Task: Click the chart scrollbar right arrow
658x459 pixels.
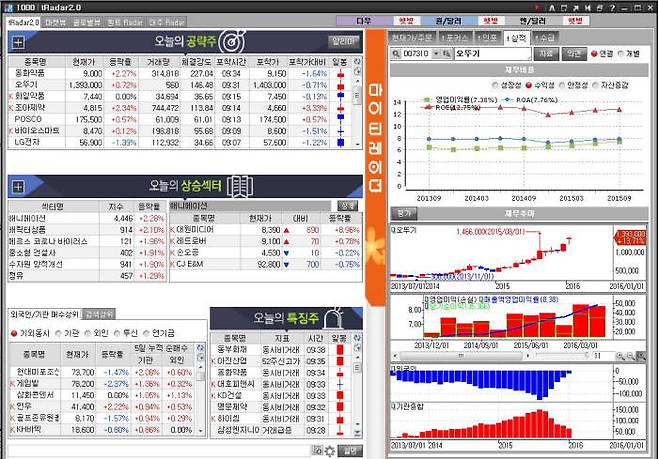Action: [x=527, y=356]
